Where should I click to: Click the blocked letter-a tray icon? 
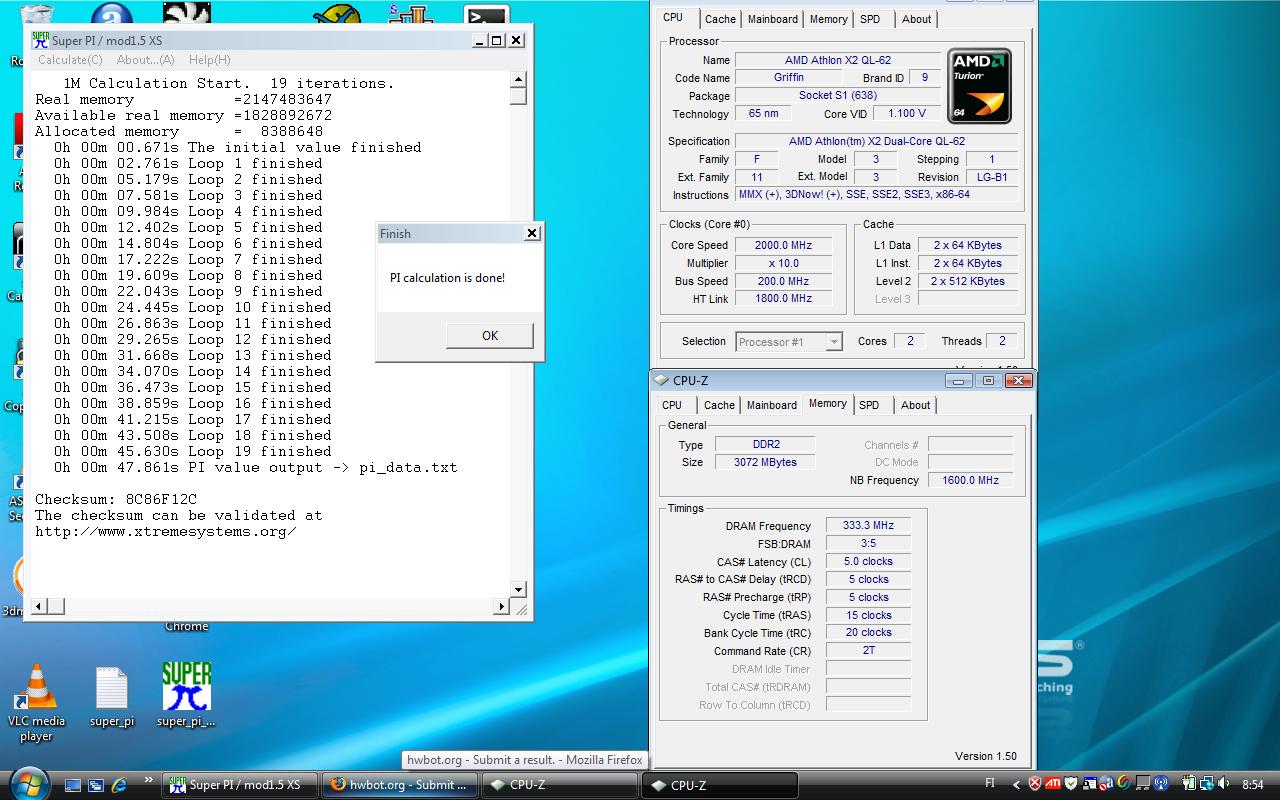(x=1107, y=783)
